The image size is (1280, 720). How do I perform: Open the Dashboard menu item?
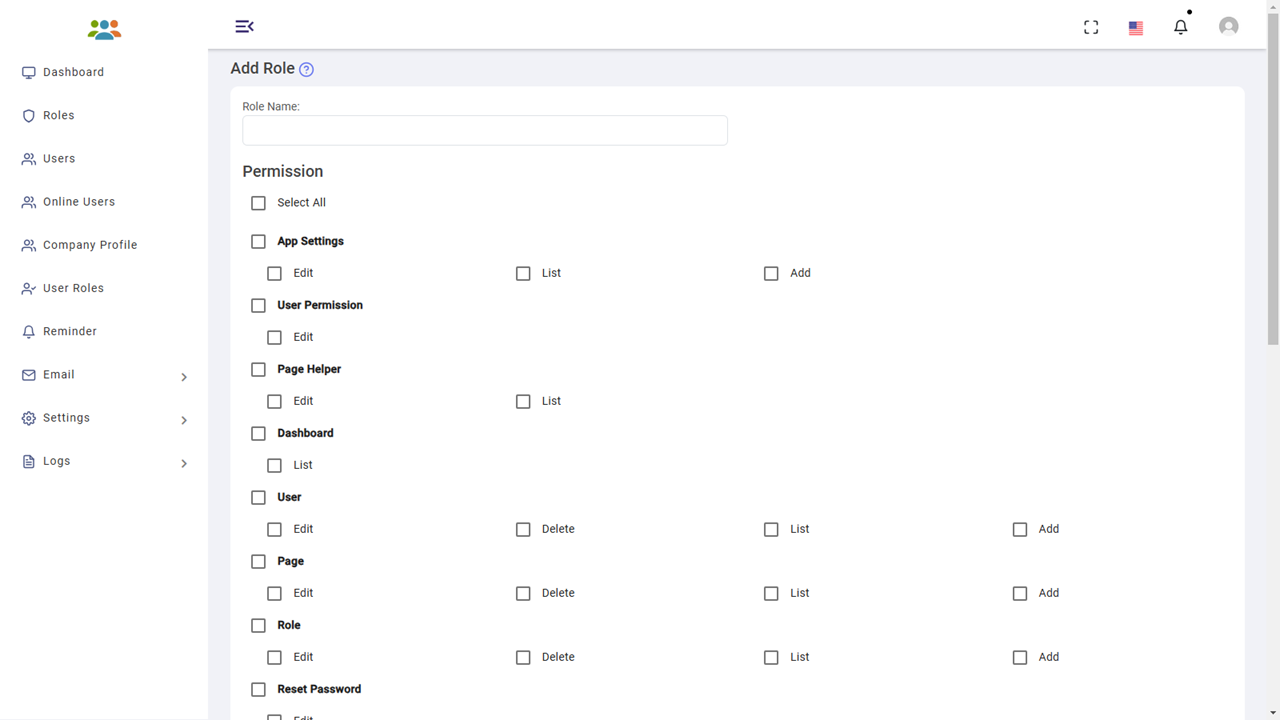click(73, 72)
